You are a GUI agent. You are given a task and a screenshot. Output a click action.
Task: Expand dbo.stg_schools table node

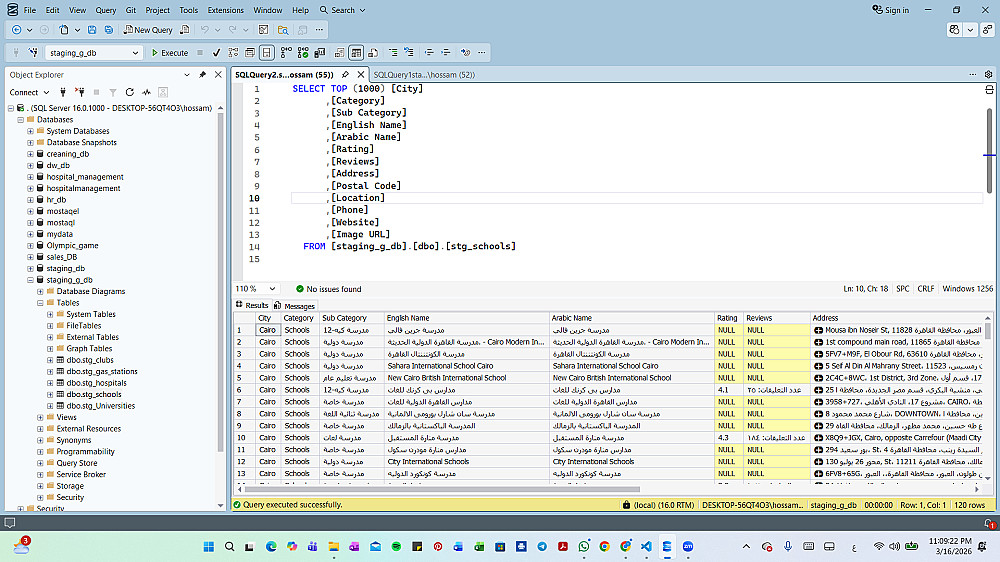tap(50, 394)
